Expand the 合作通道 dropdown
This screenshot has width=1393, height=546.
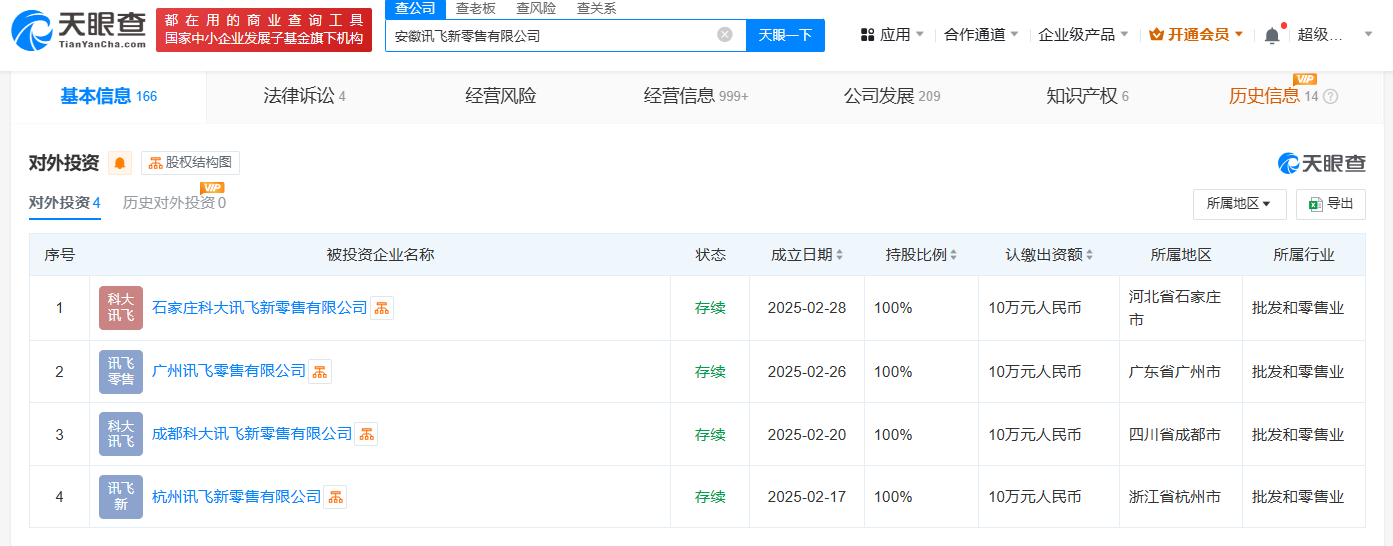click(981, 35)
